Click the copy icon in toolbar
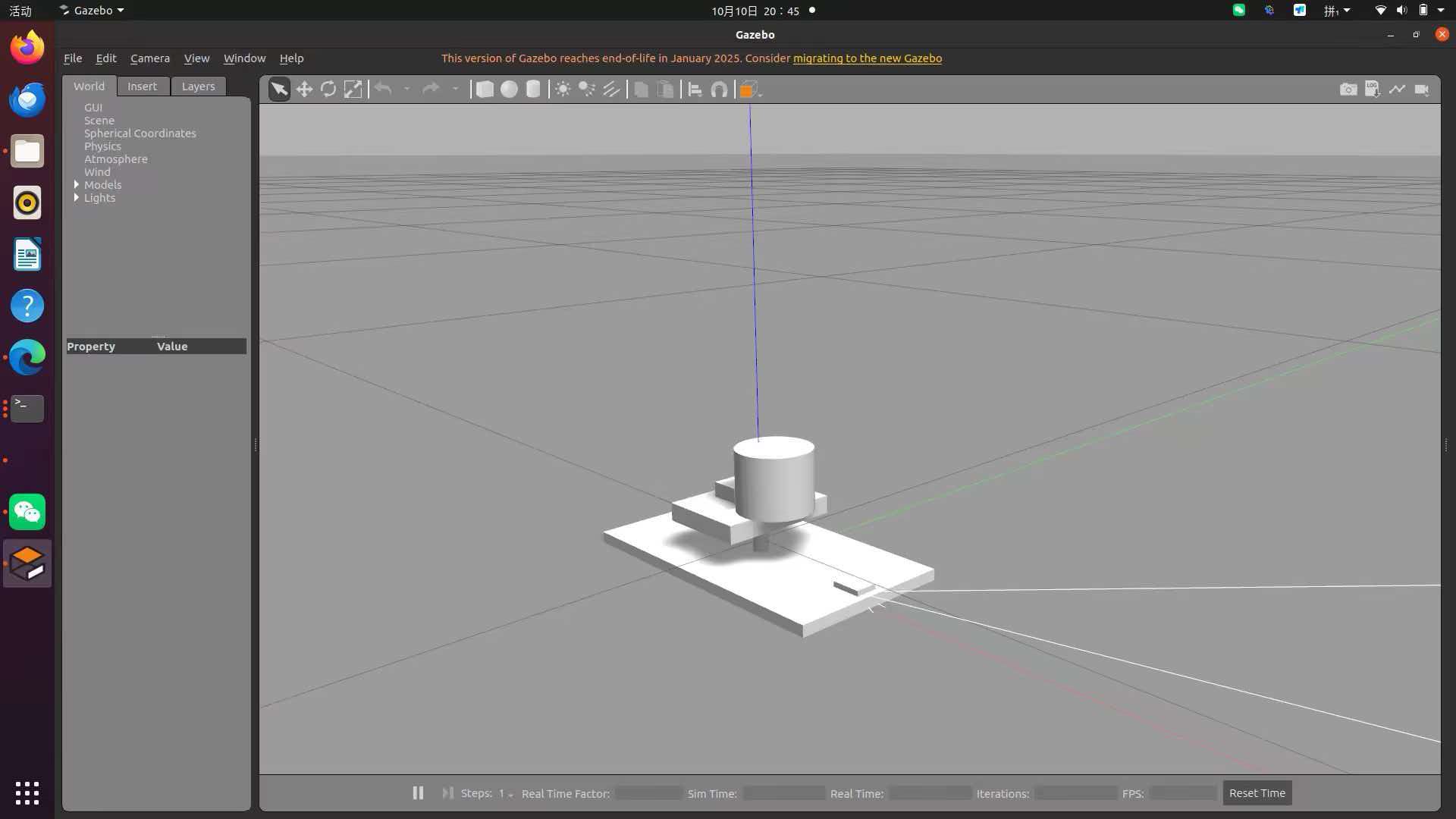The height and width of the screenshot is (819, 1456). coord(641,89)
